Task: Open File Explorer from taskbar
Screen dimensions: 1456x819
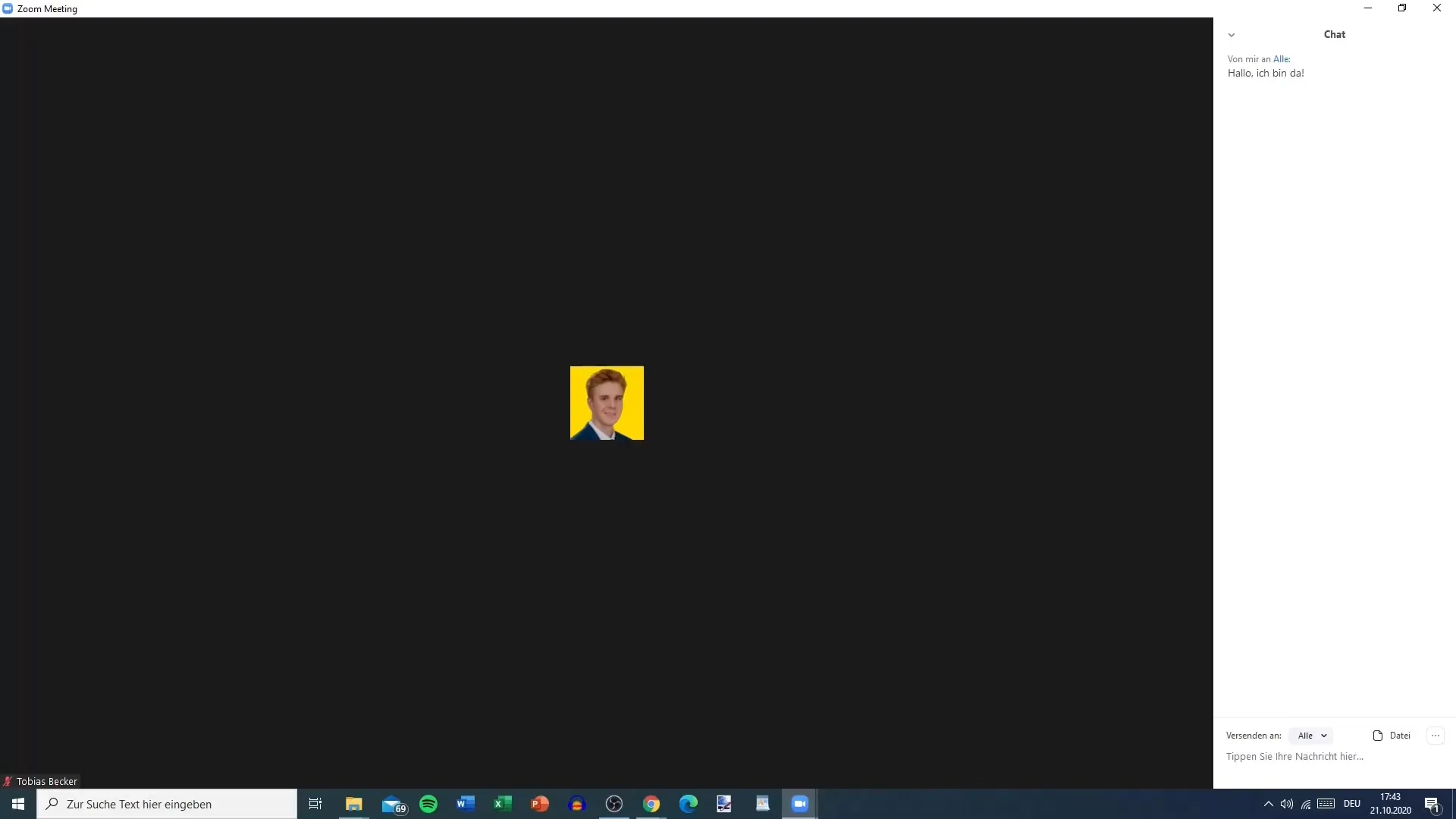Action: [x=355, y=804]
